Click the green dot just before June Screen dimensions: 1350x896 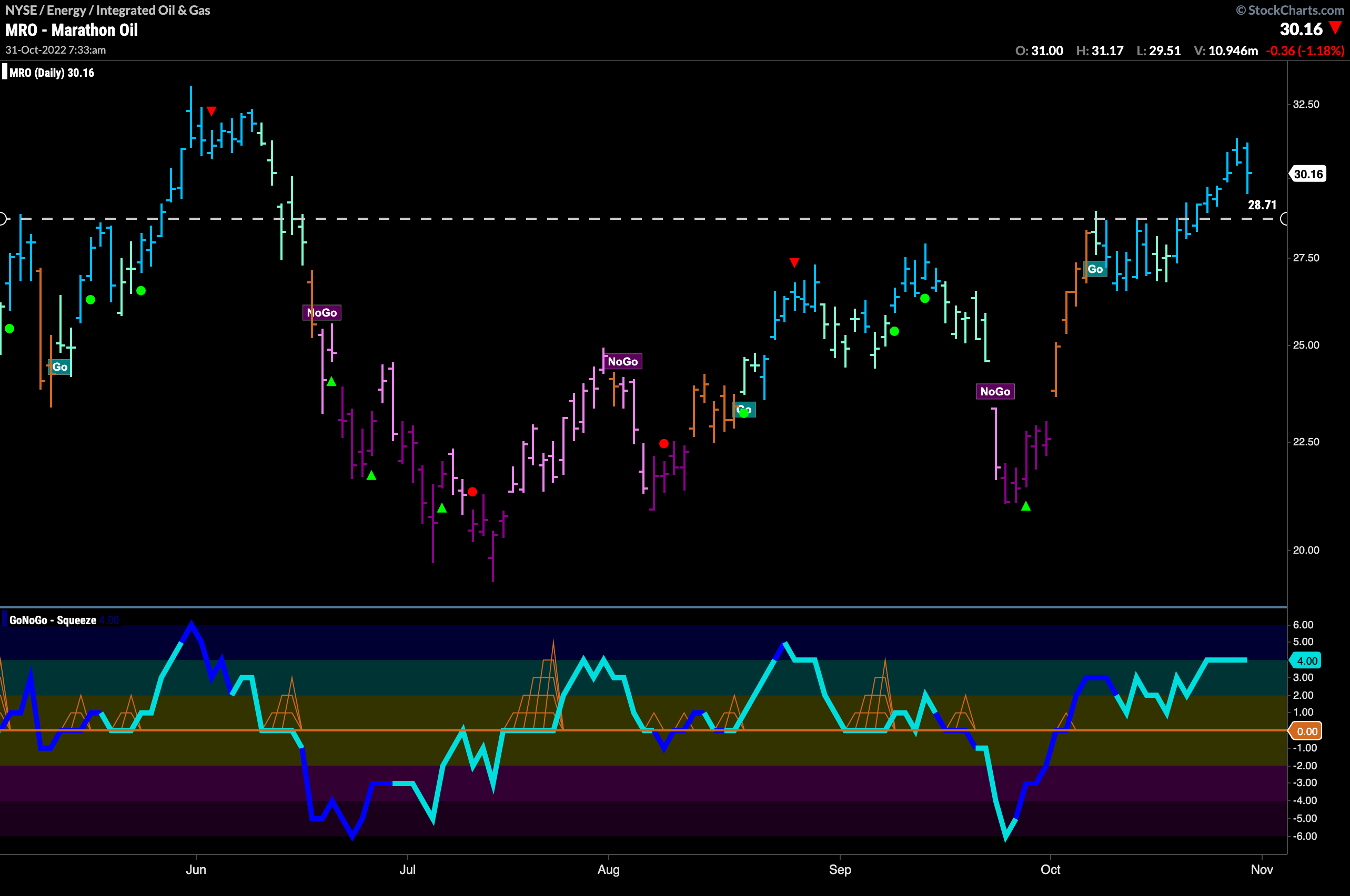pos(141,291)
